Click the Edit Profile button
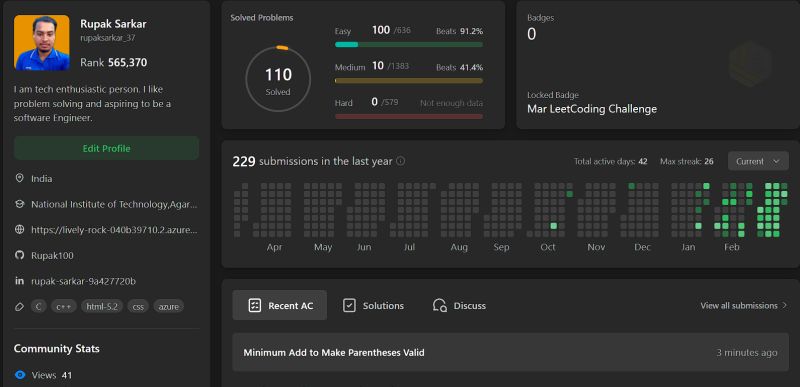The width and height of the screenshot is (800, 387). pyautogui.click(x=106, y=148)
